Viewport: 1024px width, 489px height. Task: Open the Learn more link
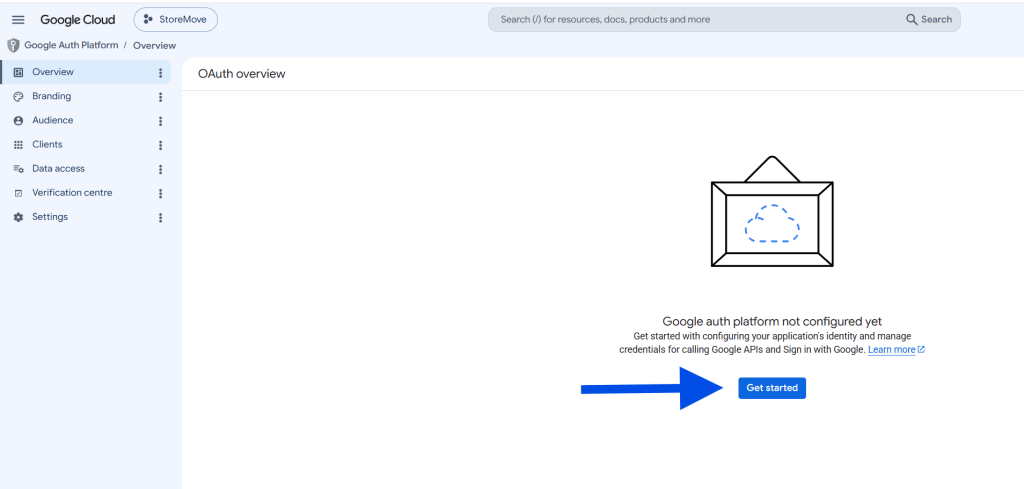(x=896, y=350)
